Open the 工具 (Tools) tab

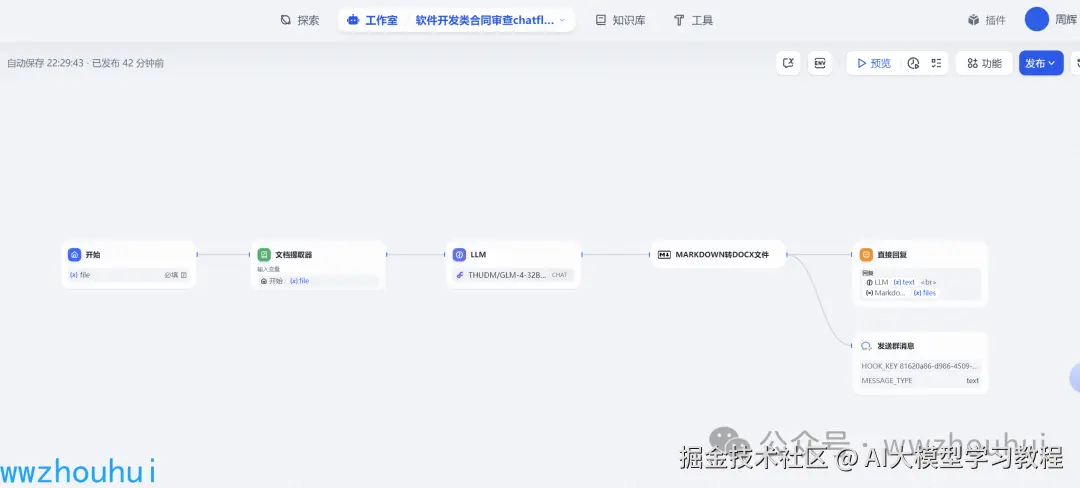pyautogui.click(x=693, y=20)
